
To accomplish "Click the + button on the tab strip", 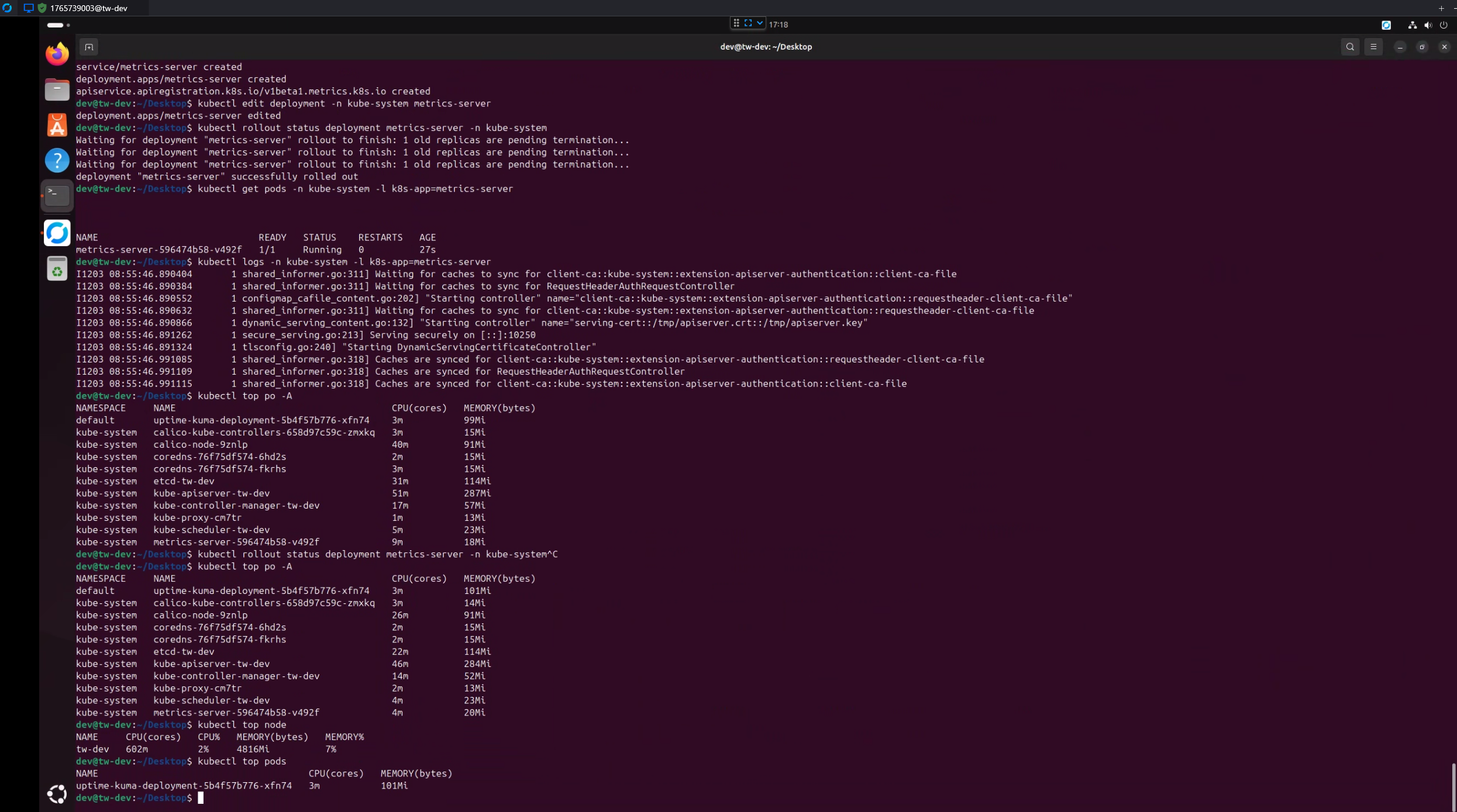I will coord(1441,8).
